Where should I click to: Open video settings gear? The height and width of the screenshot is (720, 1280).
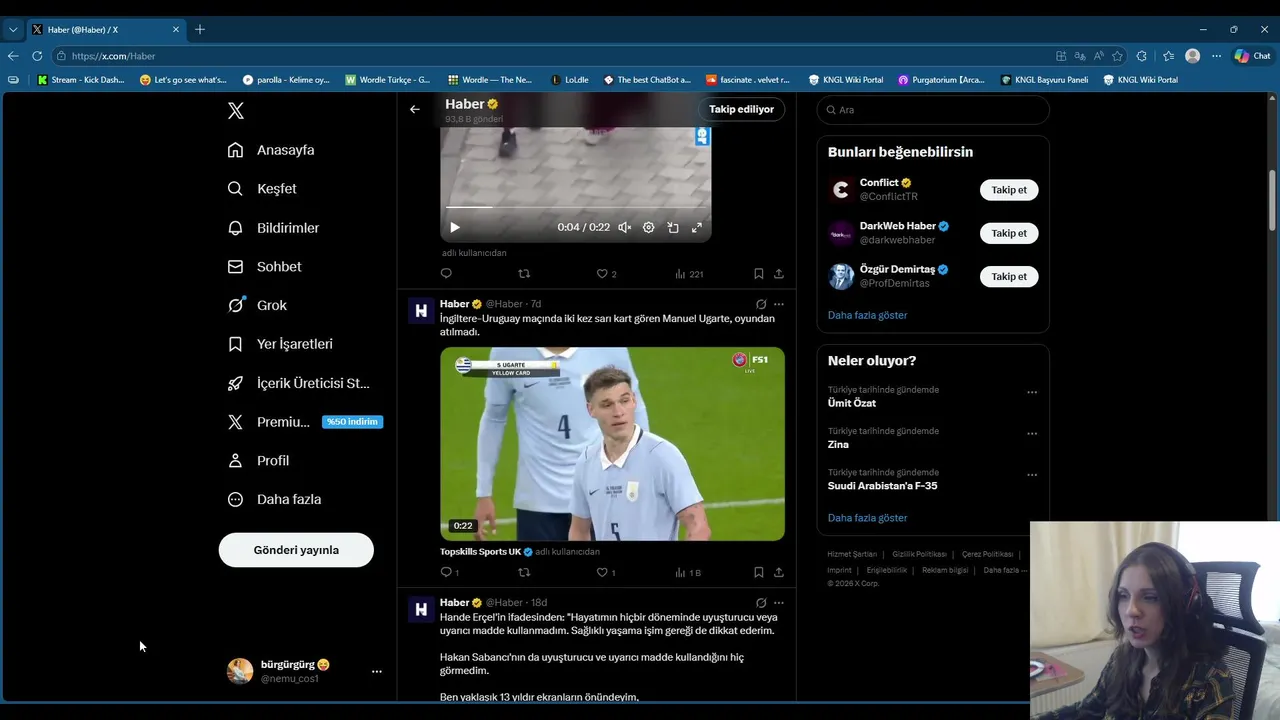pyautogui.click(x=648, y=227)
